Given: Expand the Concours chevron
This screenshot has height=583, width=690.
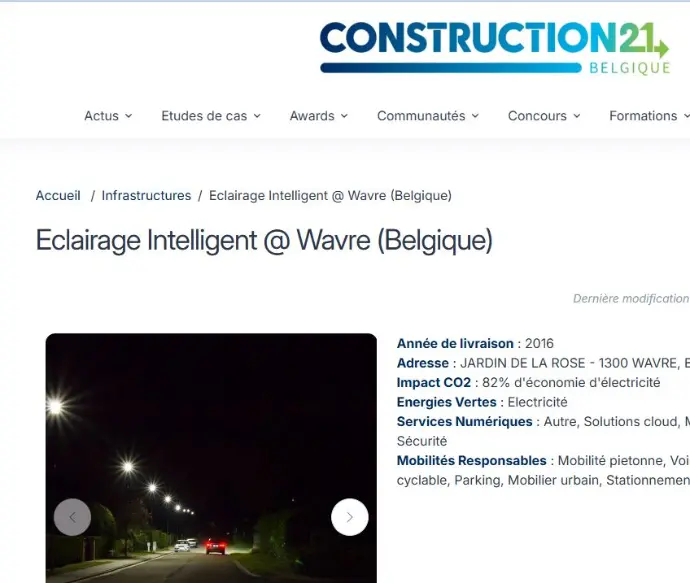Looking at the screenshot, I should click(577, 116).
